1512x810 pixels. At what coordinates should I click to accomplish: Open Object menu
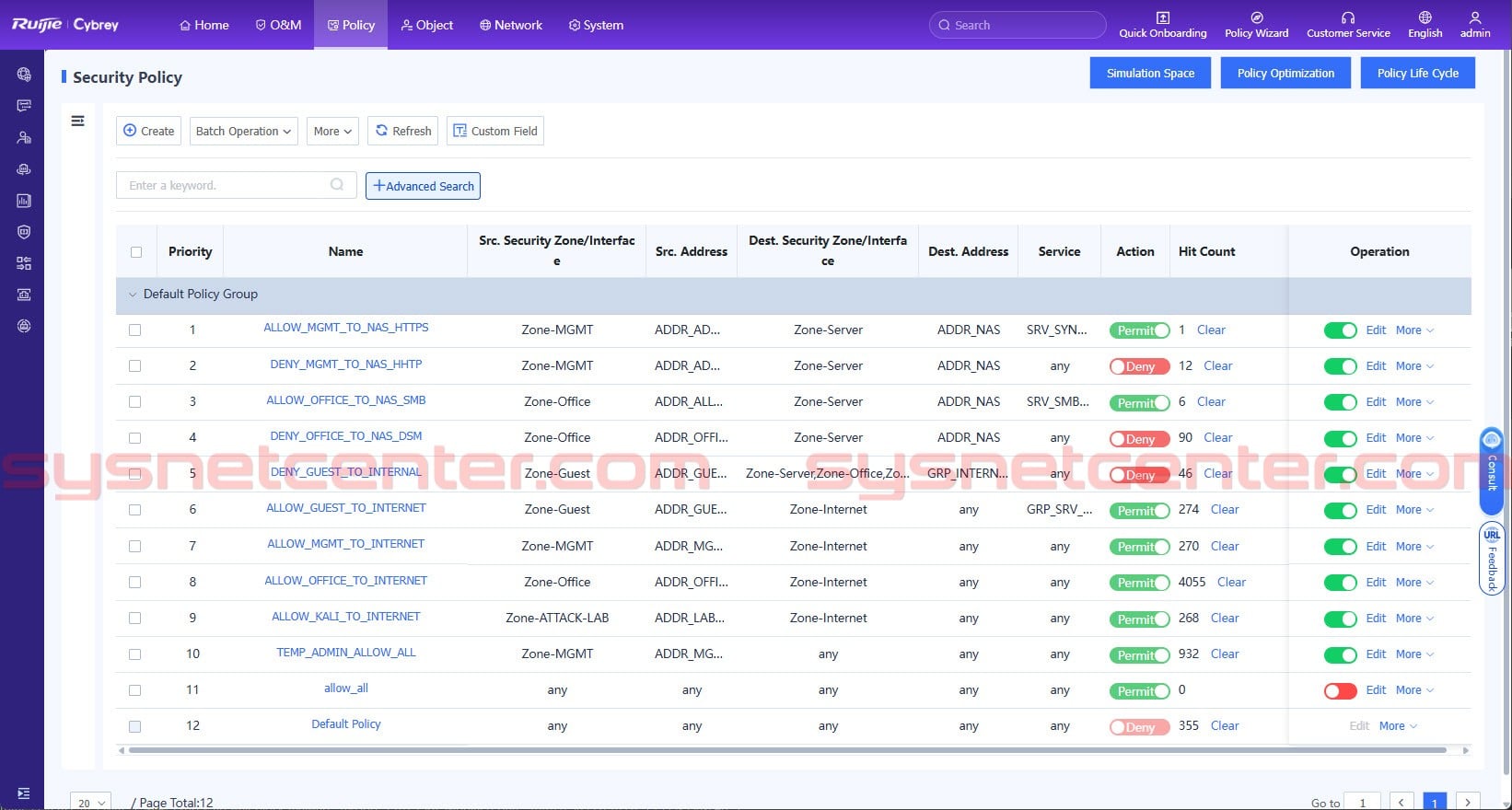coord(427,25)
